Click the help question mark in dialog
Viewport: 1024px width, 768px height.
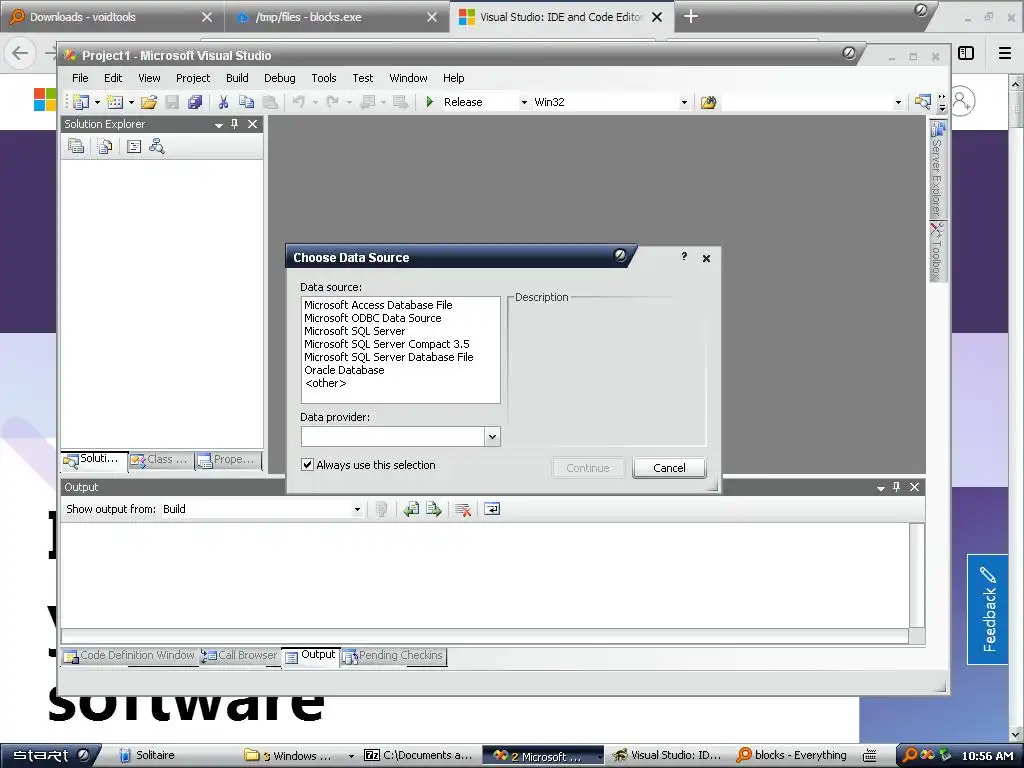684,257
